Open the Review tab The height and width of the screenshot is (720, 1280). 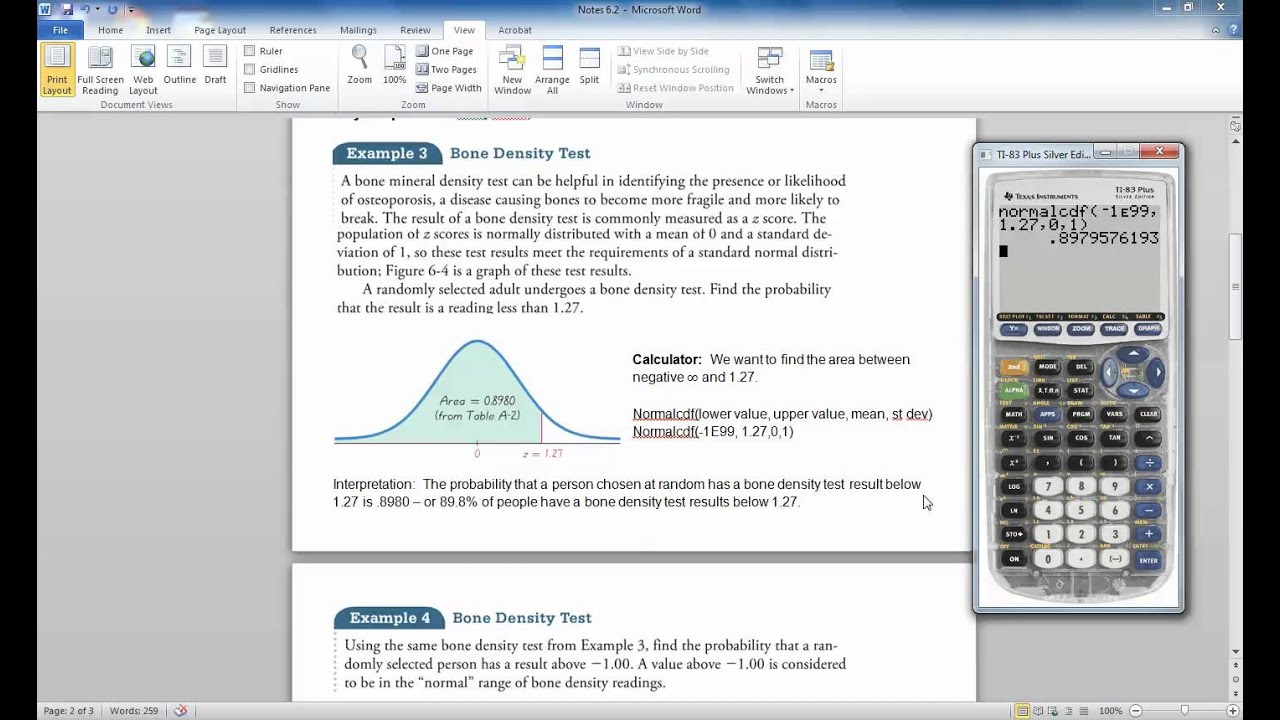(x=415, y=30)
